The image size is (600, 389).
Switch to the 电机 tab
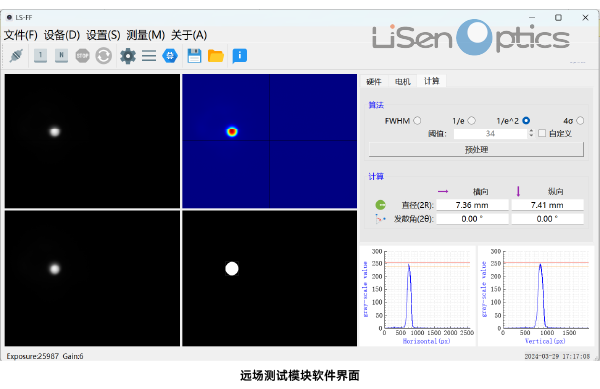coord(403,81)
